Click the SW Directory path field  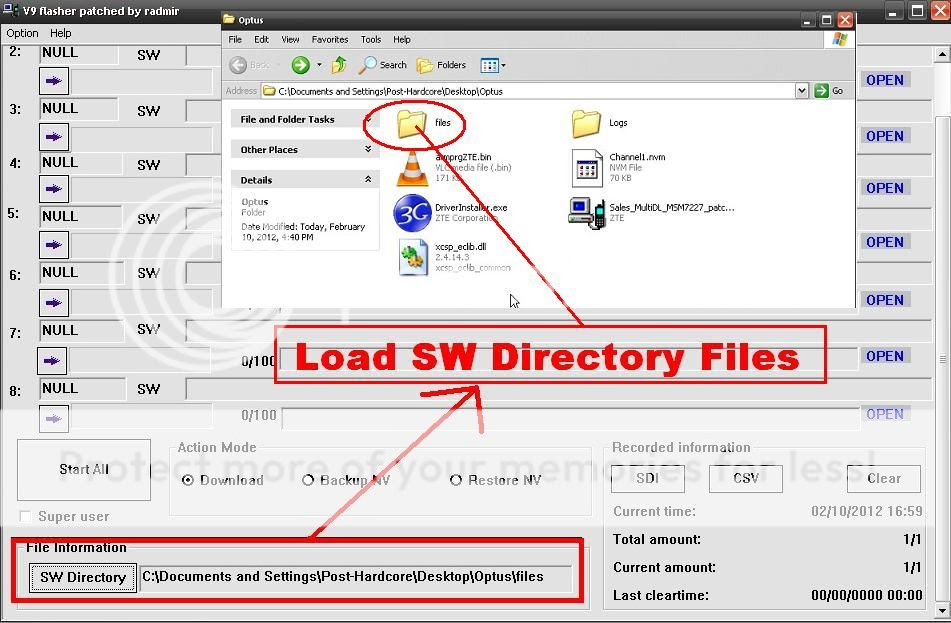tap(356, 577)
